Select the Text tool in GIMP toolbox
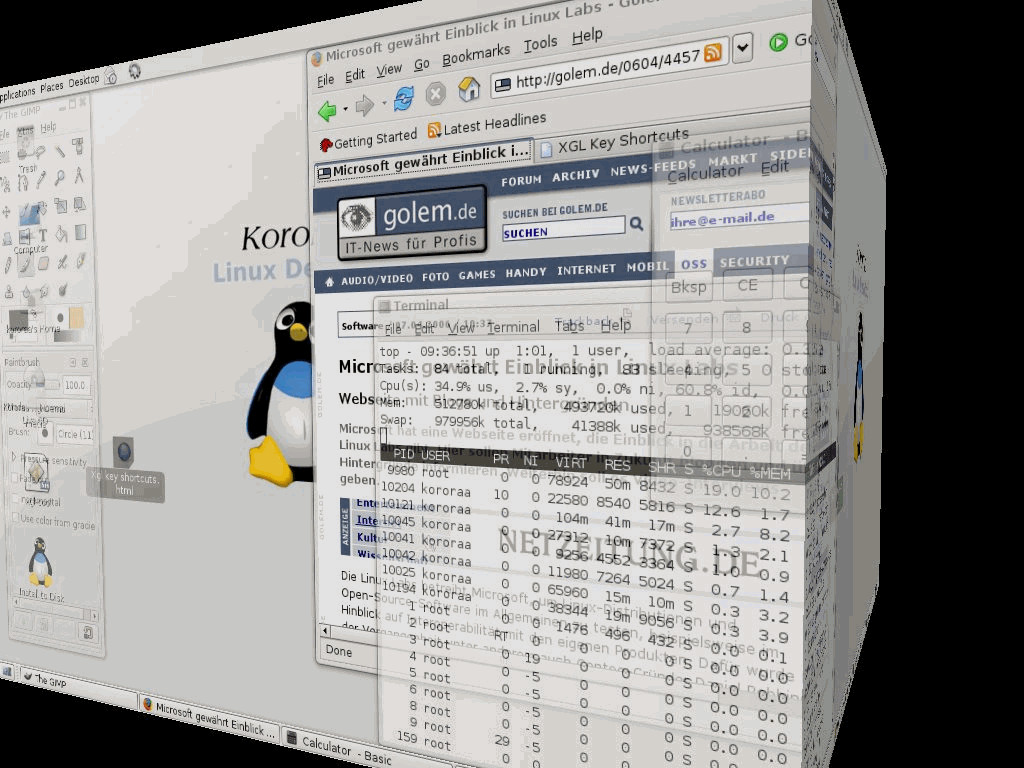This screenshot has width=1024, height=768. pos(43,234)
